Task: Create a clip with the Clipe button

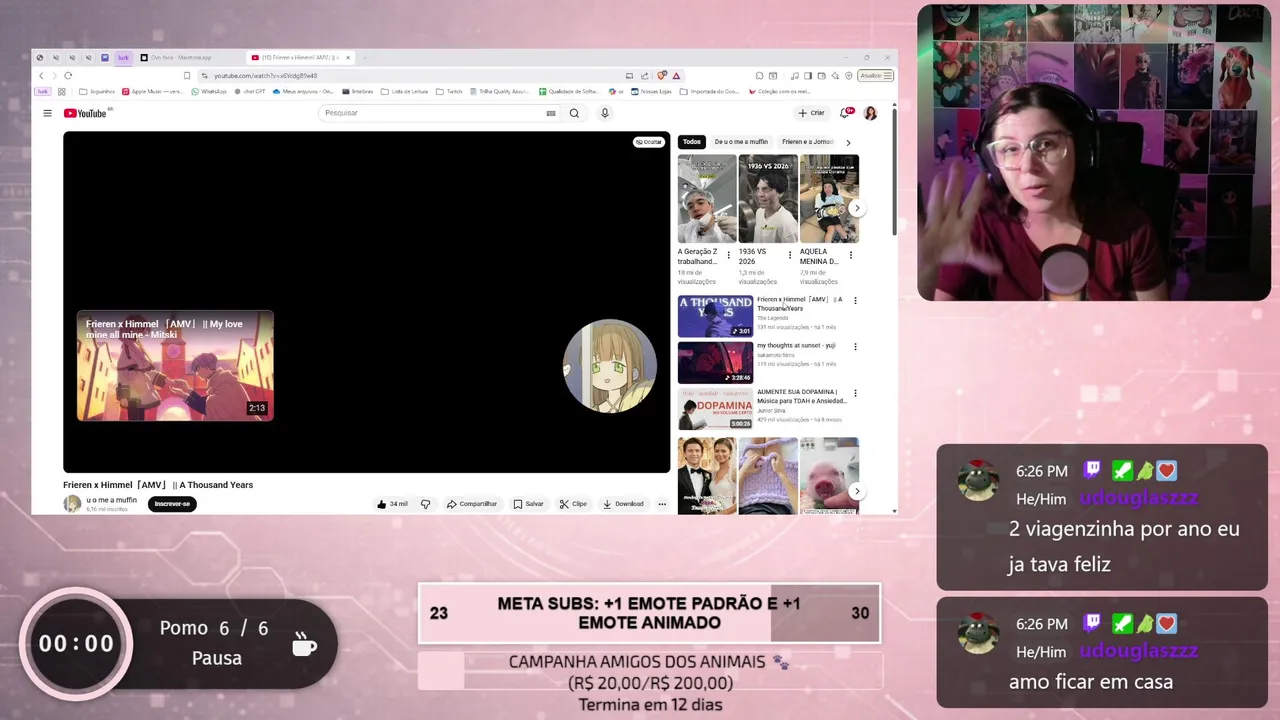Action: pyautogui.click(x=573, y=504)
